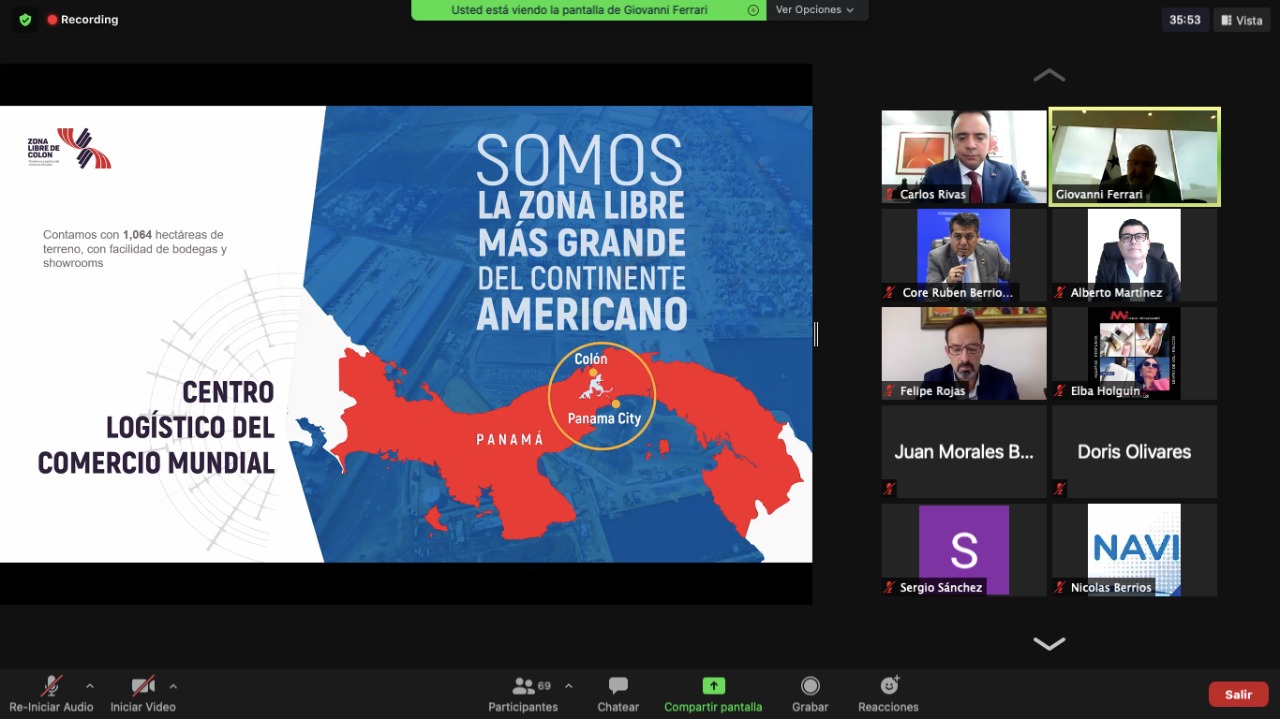Screen dimensions: 1280x719
Task: Open the Reacciones emoji menu
Action: pos(888,694)
